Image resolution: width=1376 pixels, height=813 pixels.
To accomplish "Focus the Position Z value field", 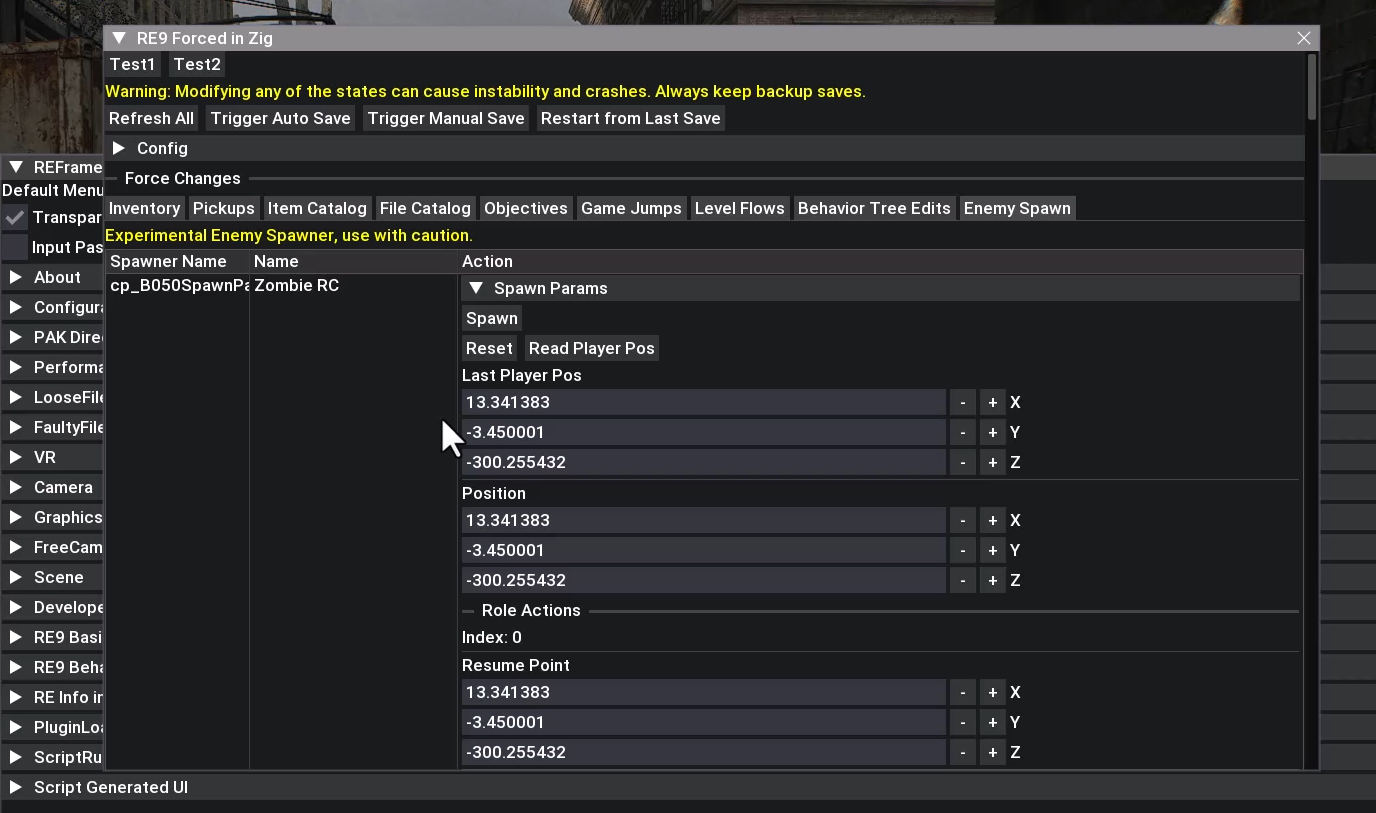I will tap(704, 580).
